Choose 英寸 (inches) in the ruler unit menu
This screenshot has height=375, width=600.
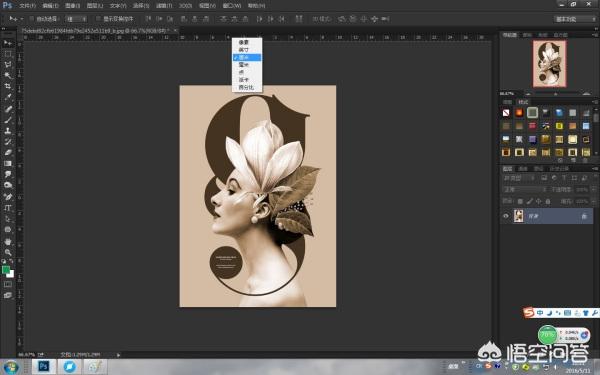[x=247, y=50]
